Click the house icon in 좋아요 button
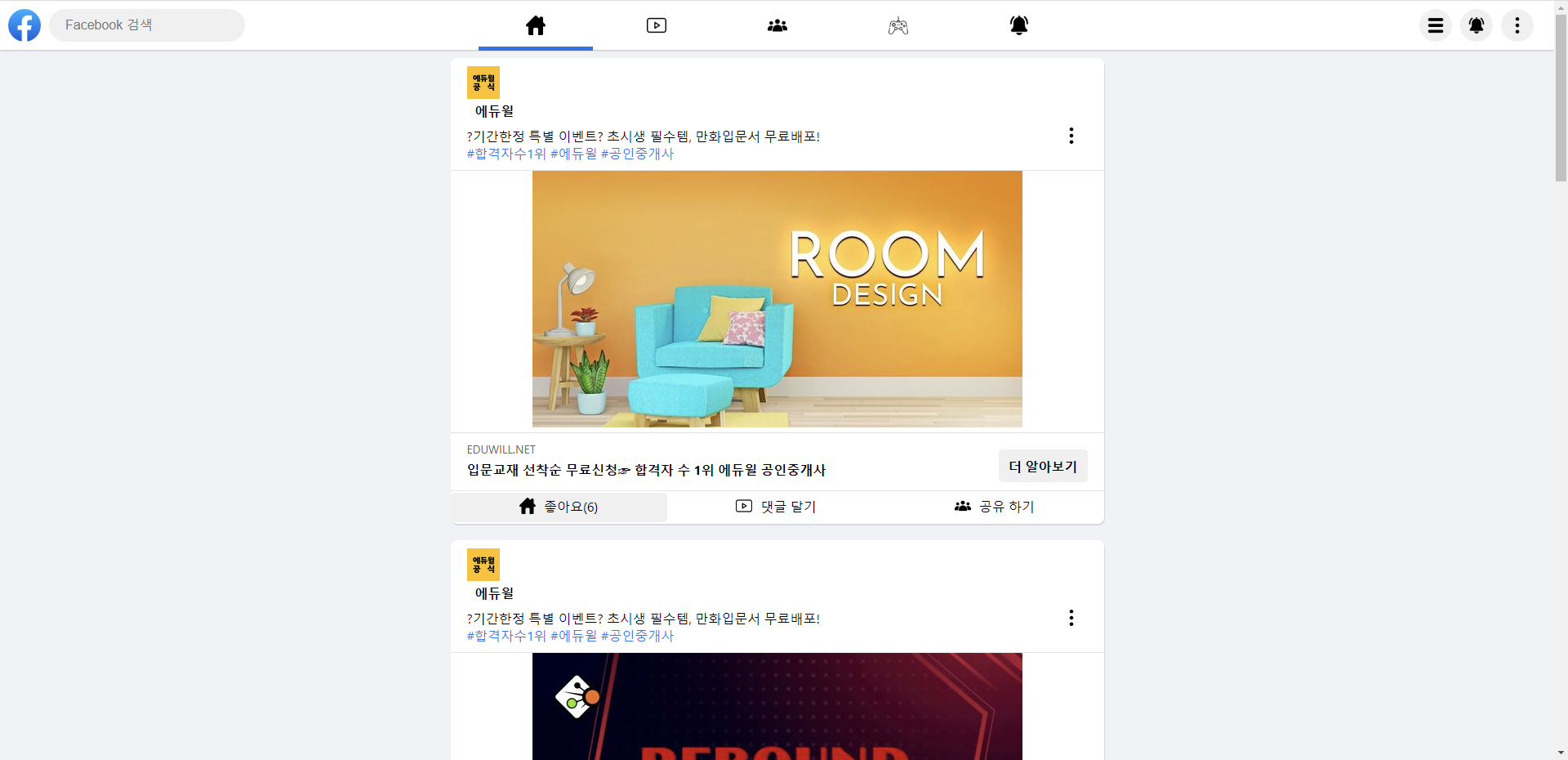 (528, 507)
